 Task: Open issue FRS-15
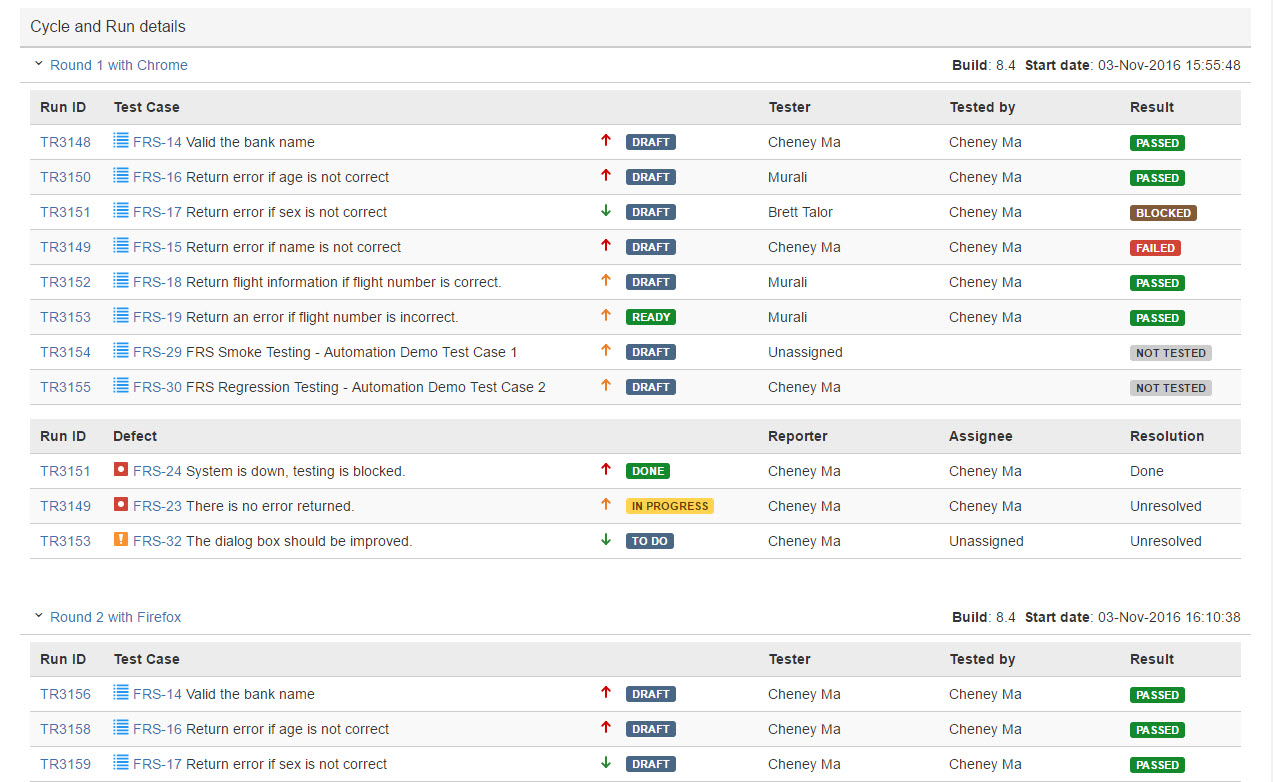pyautogui.click(x=157, y=247)
